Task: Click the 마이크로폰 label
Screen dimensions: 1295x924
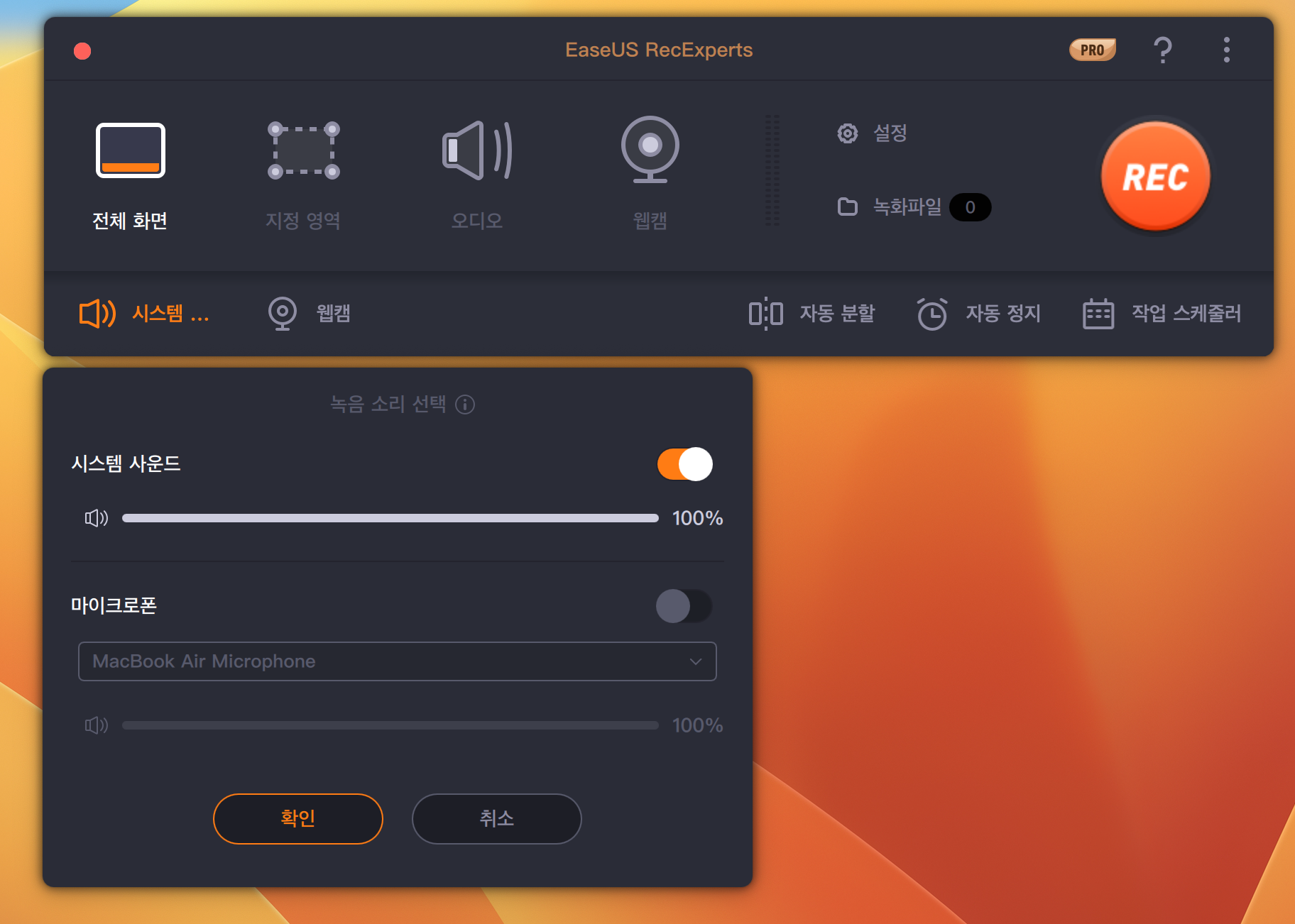Action: click(x=114, y=605)
